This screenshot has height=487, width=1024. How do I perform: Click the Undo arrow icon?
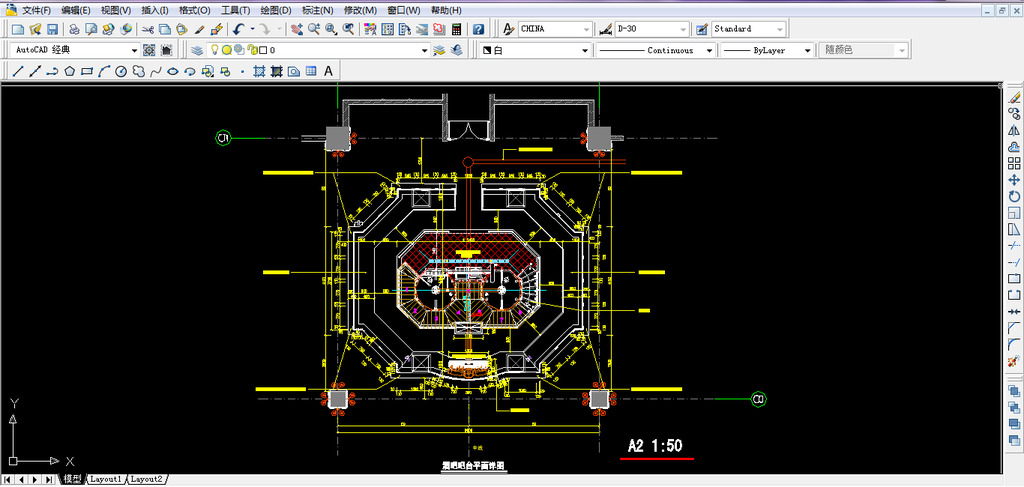tap(238, 30)
